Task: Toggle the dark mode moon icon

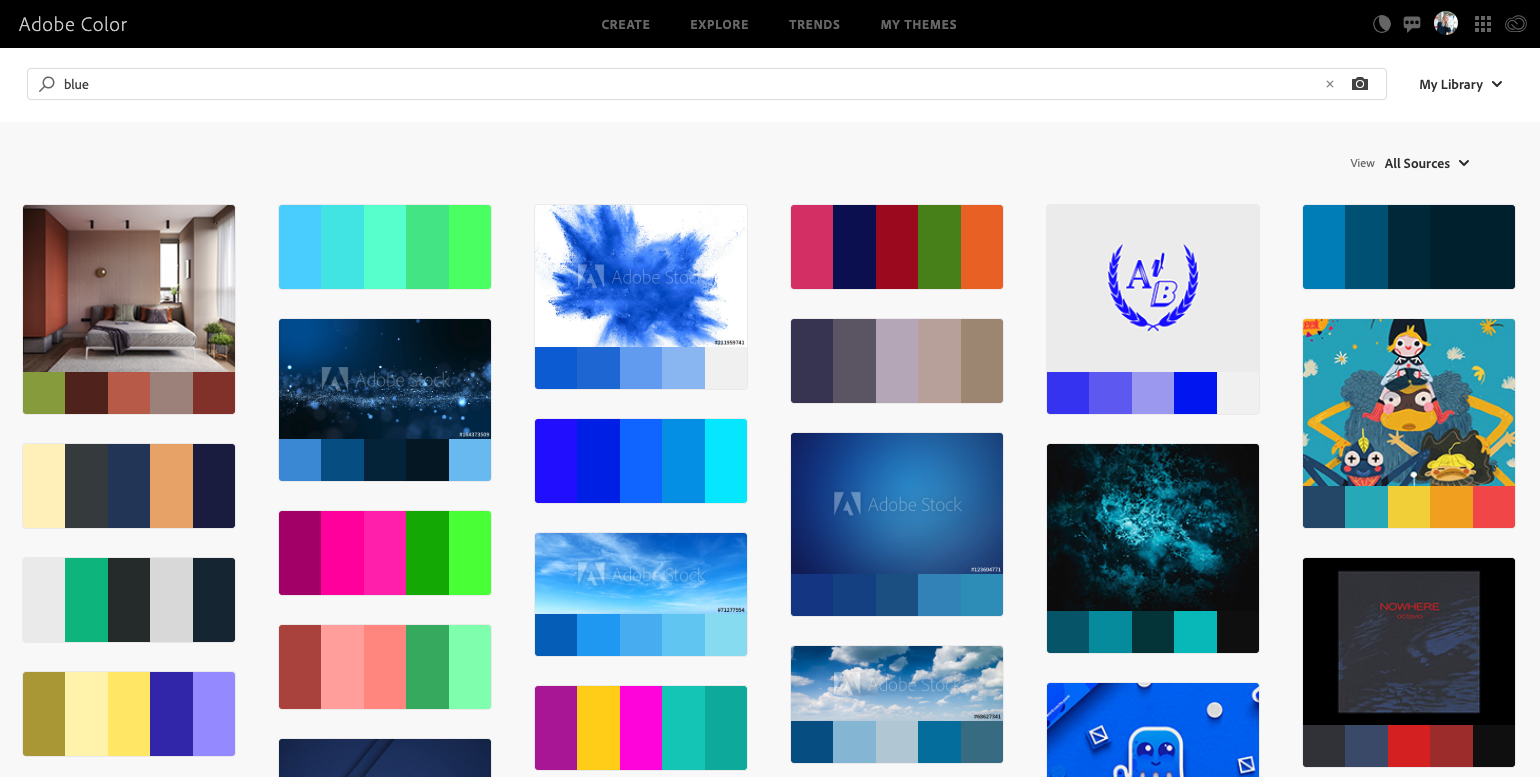Action: pyautogui.click(x=1382, y=24)
